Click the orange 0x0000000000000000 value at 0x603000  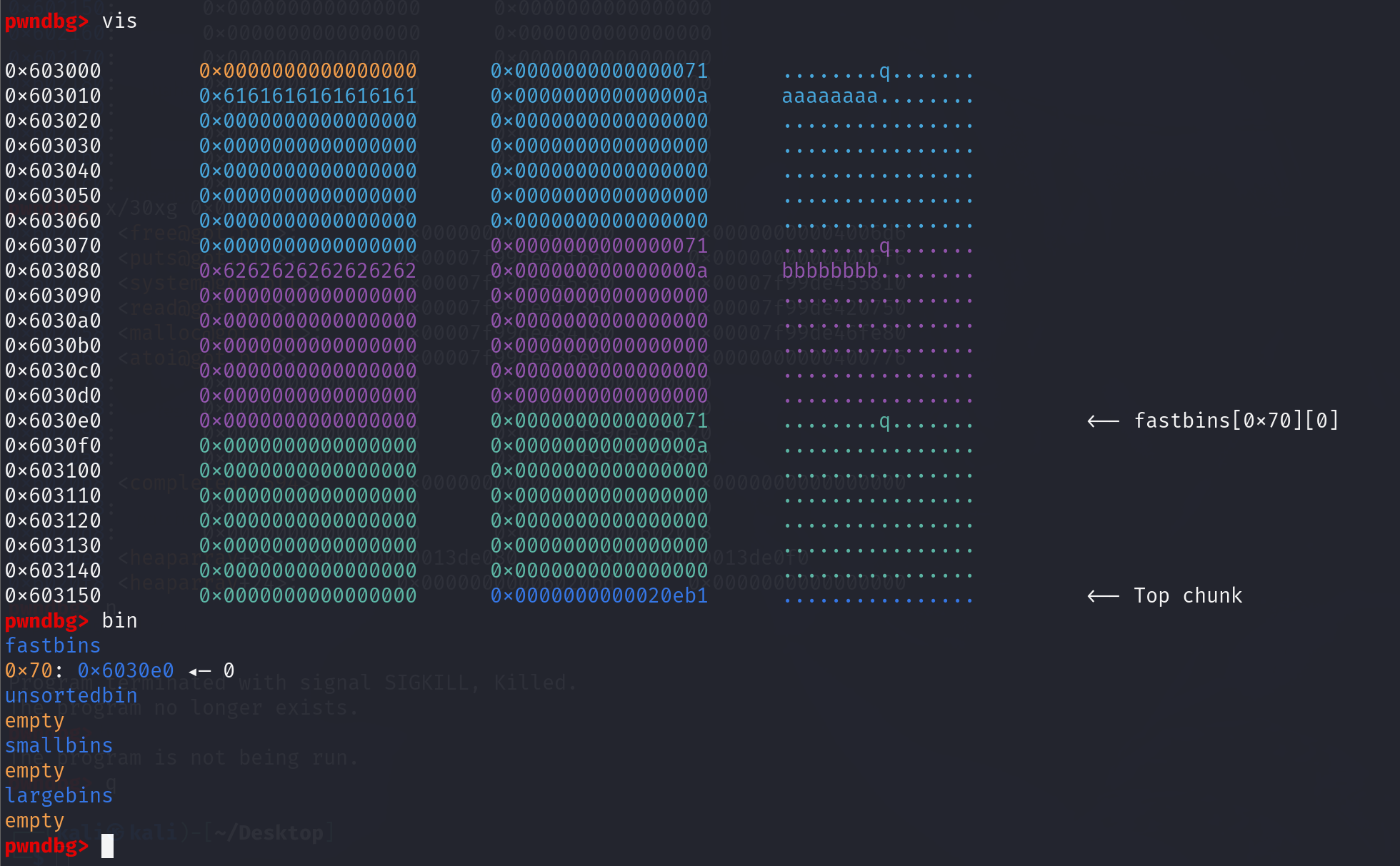(308, 71)
